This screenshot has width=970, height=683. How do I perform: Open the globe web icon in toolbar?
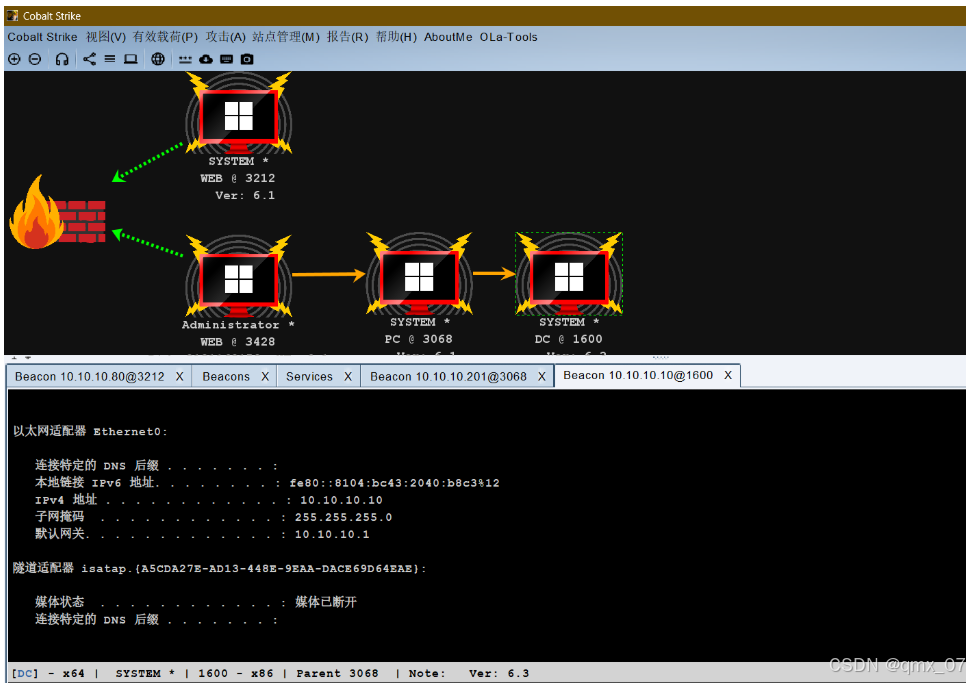(x=158, y=59)
